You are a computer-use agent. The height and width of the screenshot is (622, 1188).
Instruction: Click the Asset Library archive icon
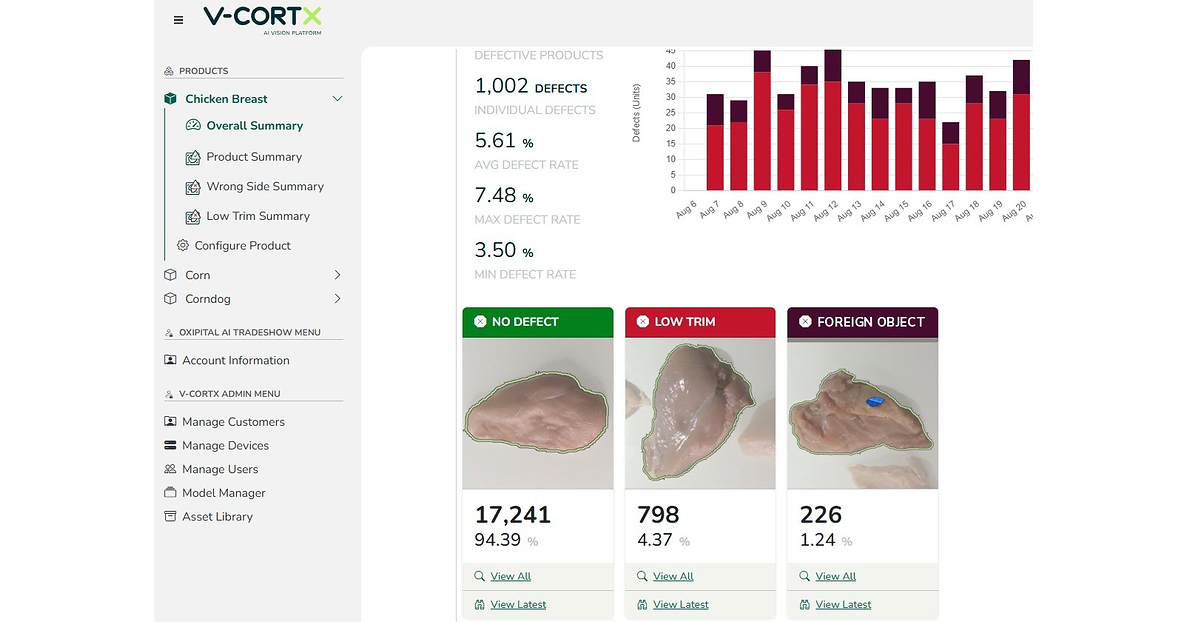pyautogui.click(x=170, y=517)
